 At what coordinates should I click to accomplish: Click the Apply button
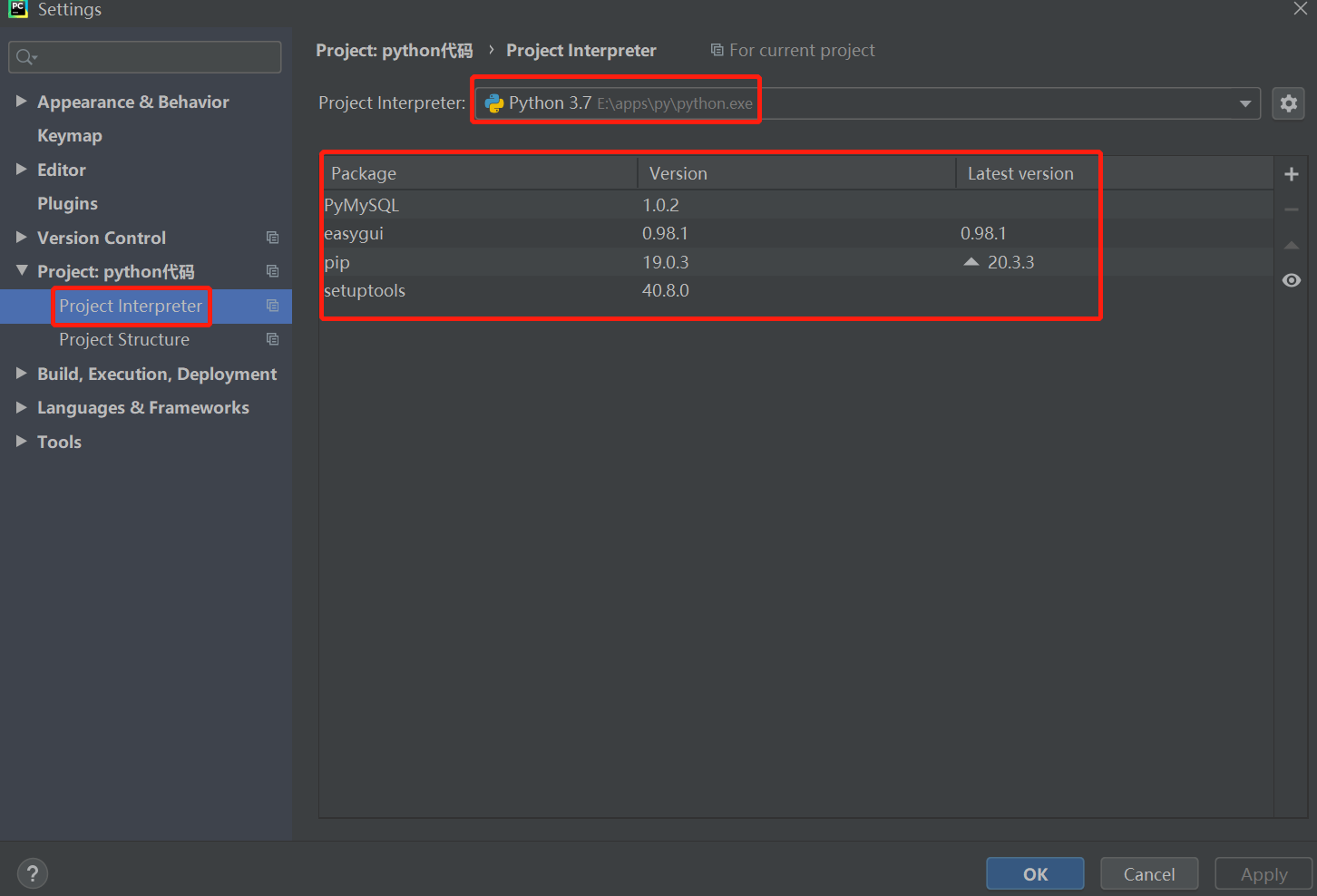pos(1263,874)
